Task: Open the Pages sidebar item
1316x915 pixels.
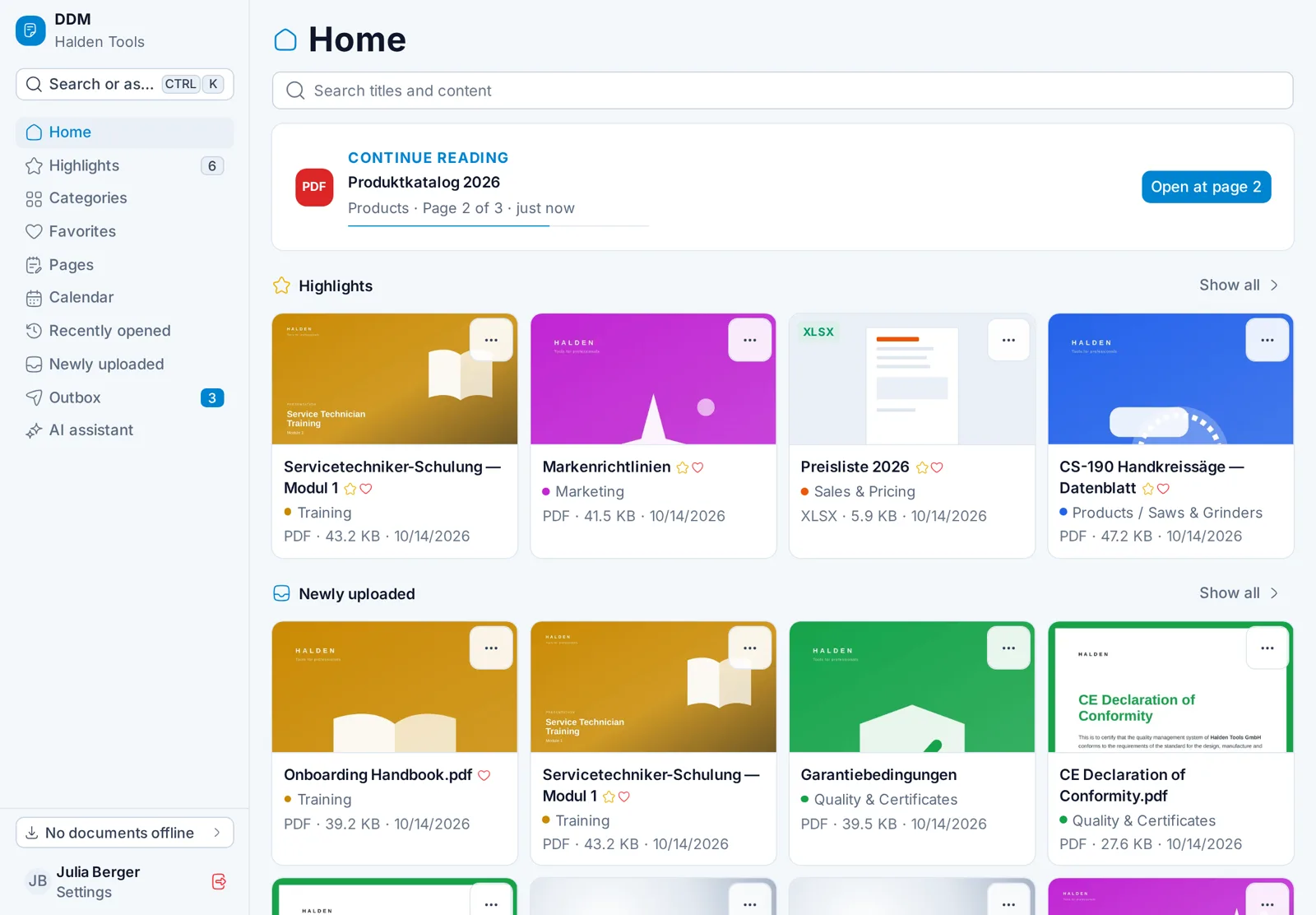Action: (125, 265)
